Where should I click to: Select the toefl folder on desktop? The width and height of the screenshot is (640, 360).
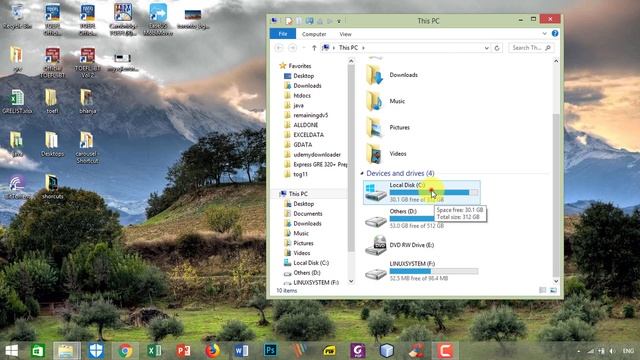click(x=52, y=102)
